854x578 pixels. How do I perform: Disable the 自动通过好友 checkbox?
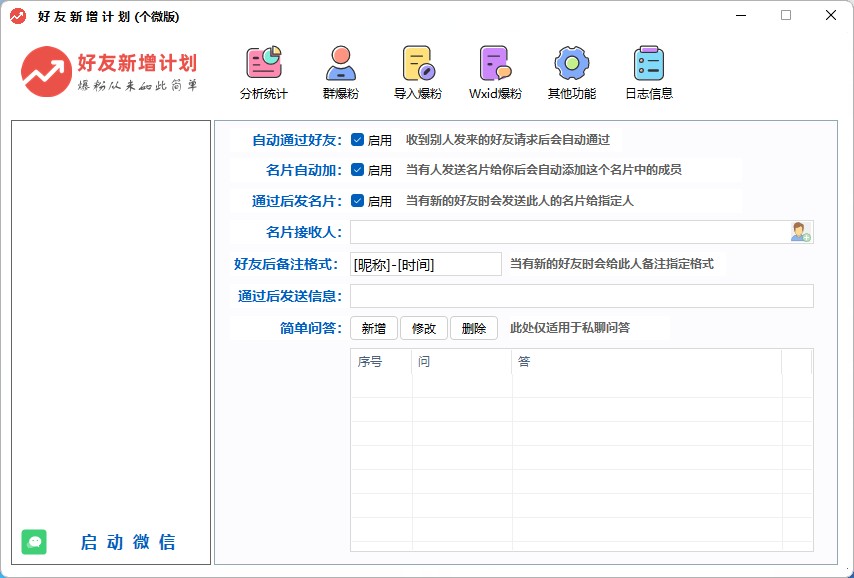point(357,140)
